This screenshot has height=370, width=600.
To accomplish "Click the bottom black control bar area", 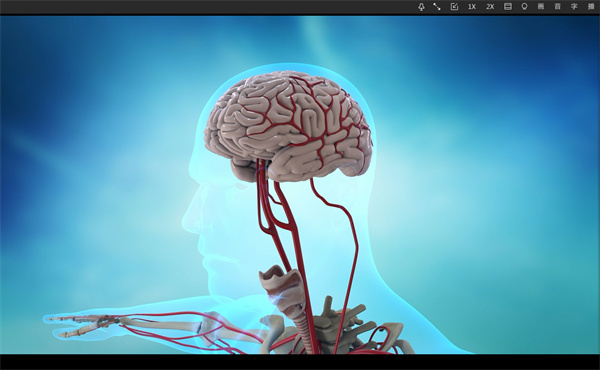I will pyautogui.click(x=300, y=362).
